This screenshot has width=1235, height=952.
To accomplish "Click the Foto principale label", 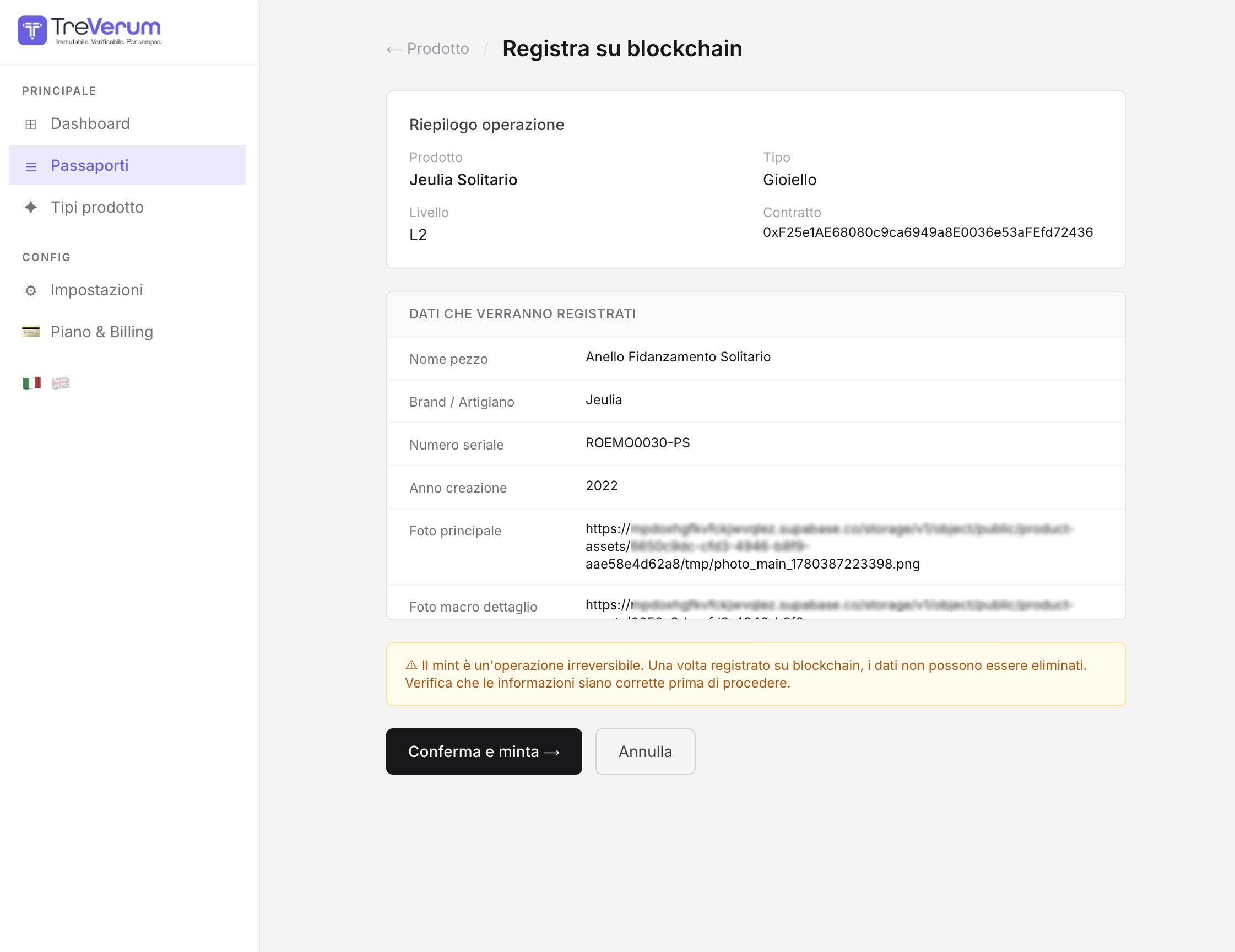I will tap(455, 531).
